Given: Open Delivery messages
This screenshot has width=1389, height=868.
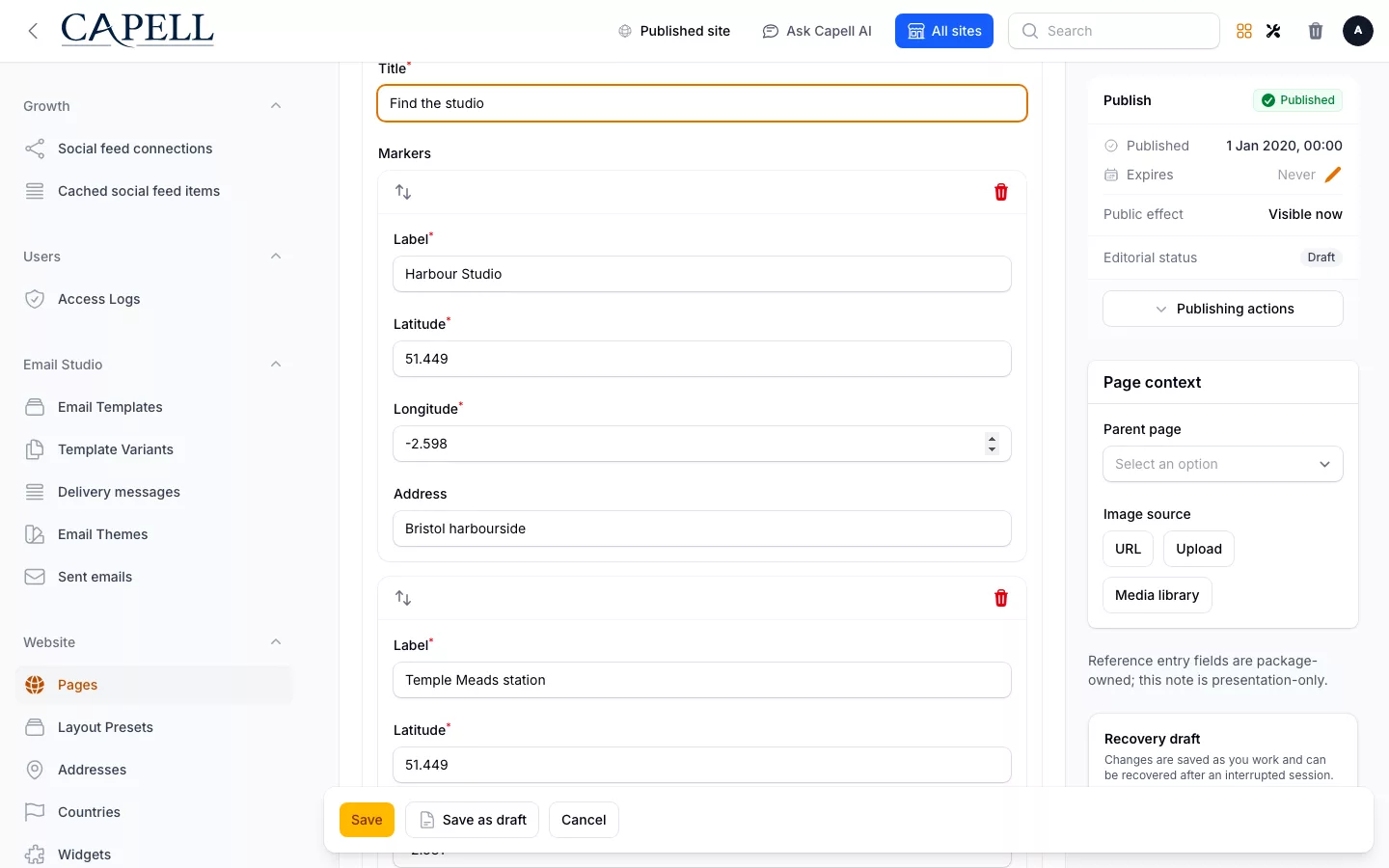Looking at the screenshot, I should coord(154,492).
